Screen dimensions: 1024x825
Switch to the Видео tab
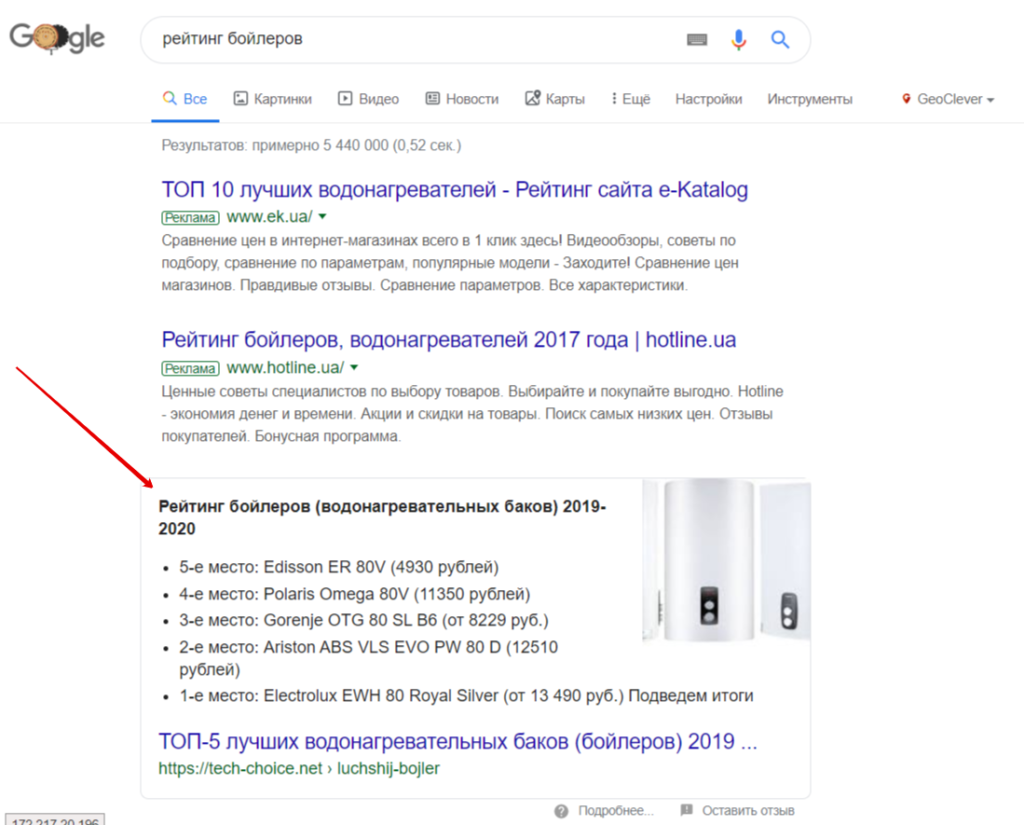point(368,99)
